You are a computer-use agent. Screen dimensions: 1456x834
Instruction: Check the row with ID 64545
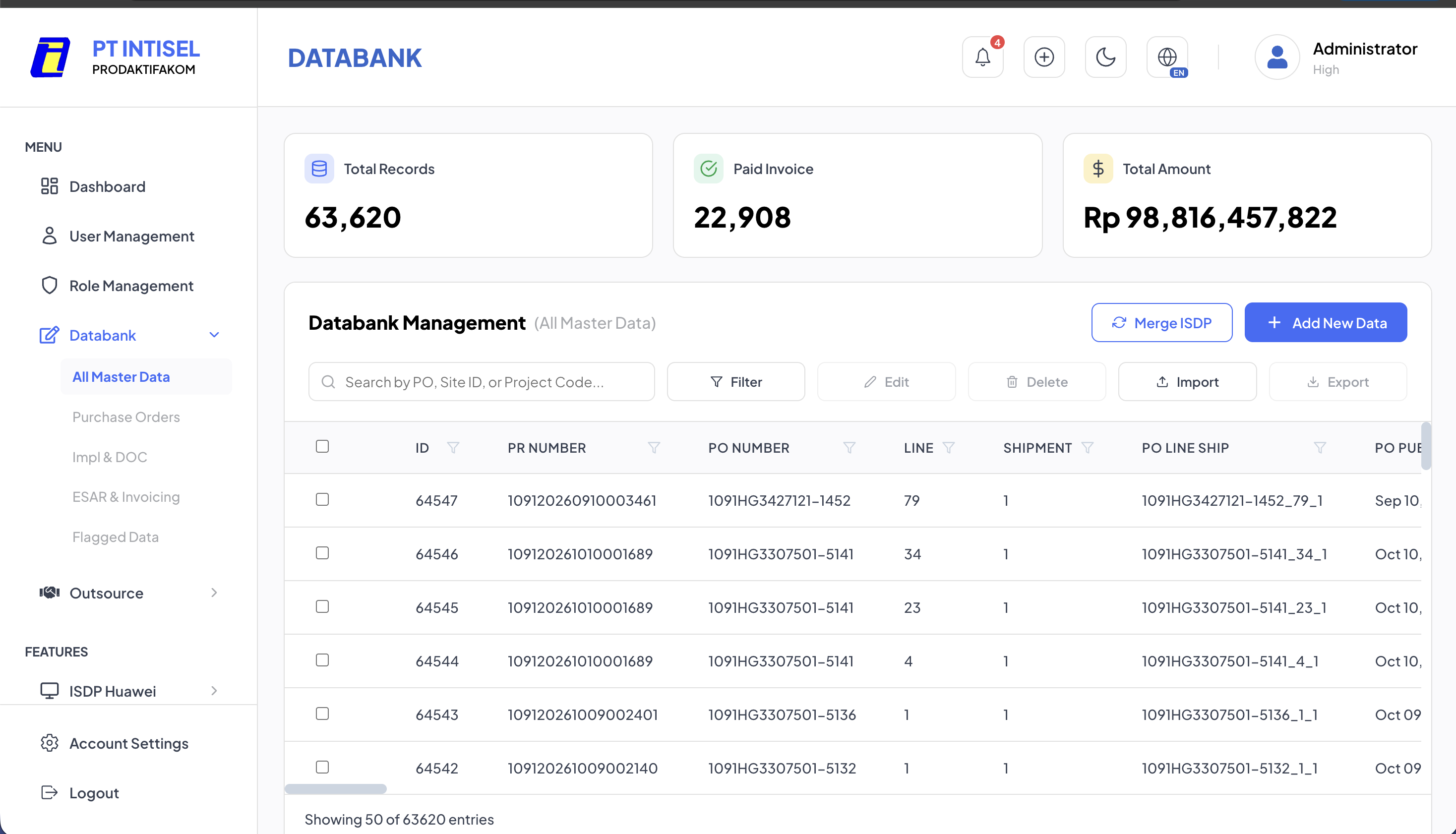tap(322, 606)
